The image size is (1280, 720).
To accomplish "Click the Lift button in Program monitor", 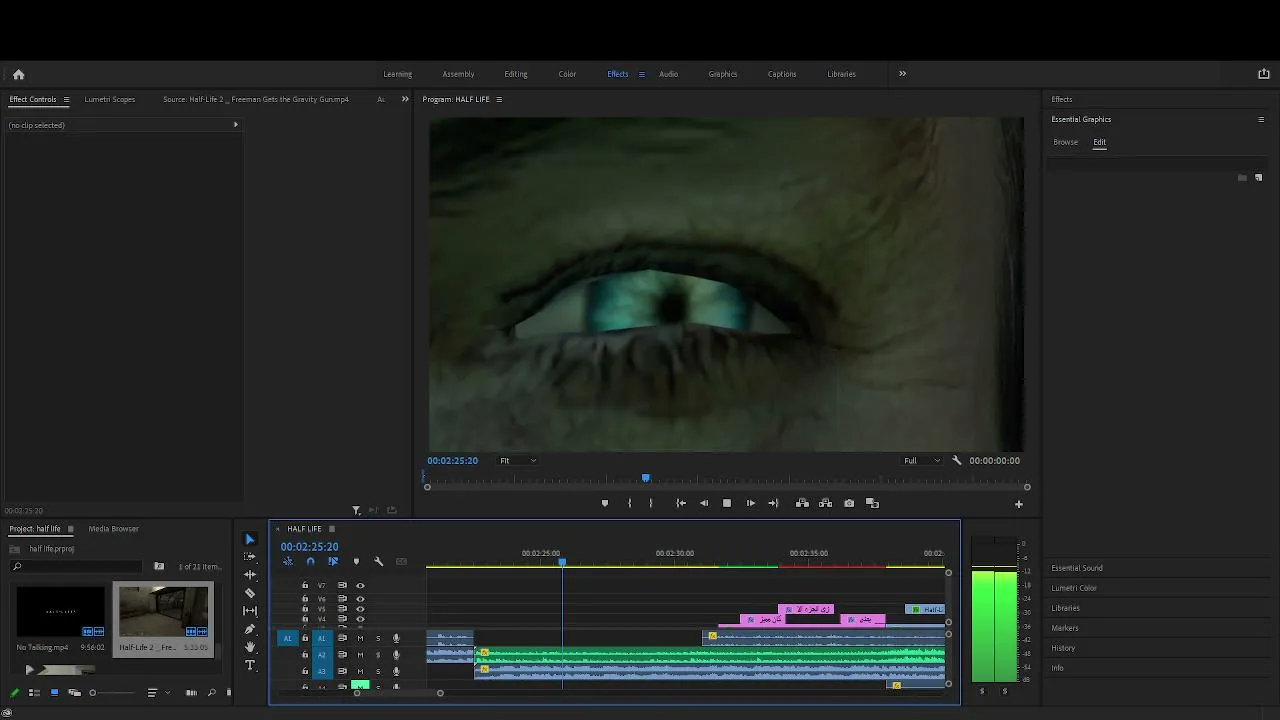I will tap(802, 503).
